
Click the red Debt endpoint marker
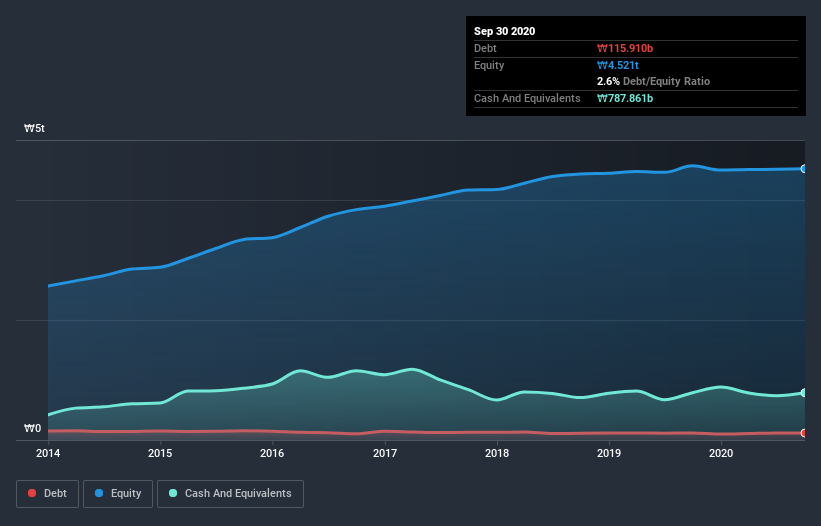click(804, 433)
